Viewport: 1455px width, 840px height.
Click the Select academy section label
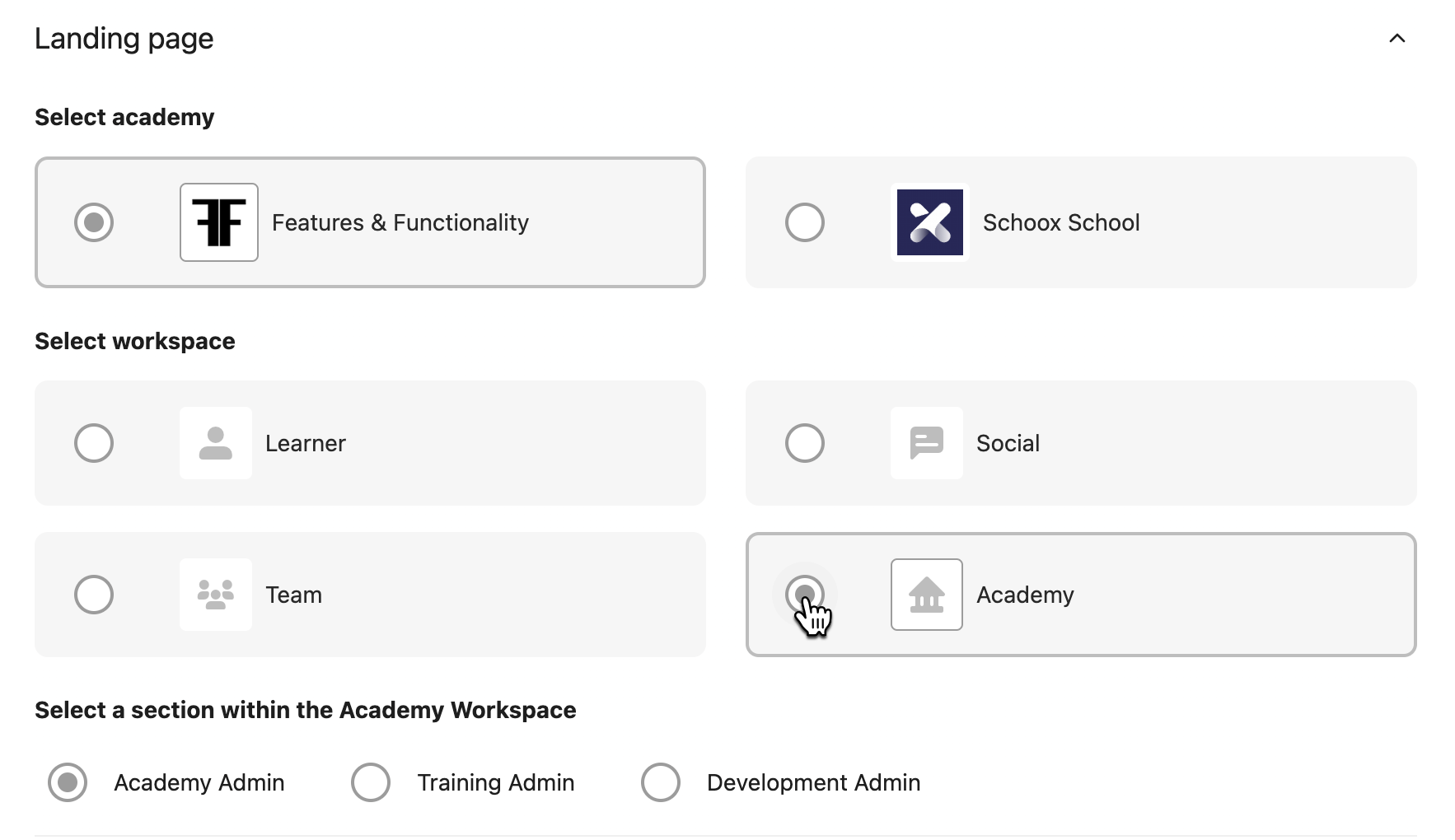point(124,117)
